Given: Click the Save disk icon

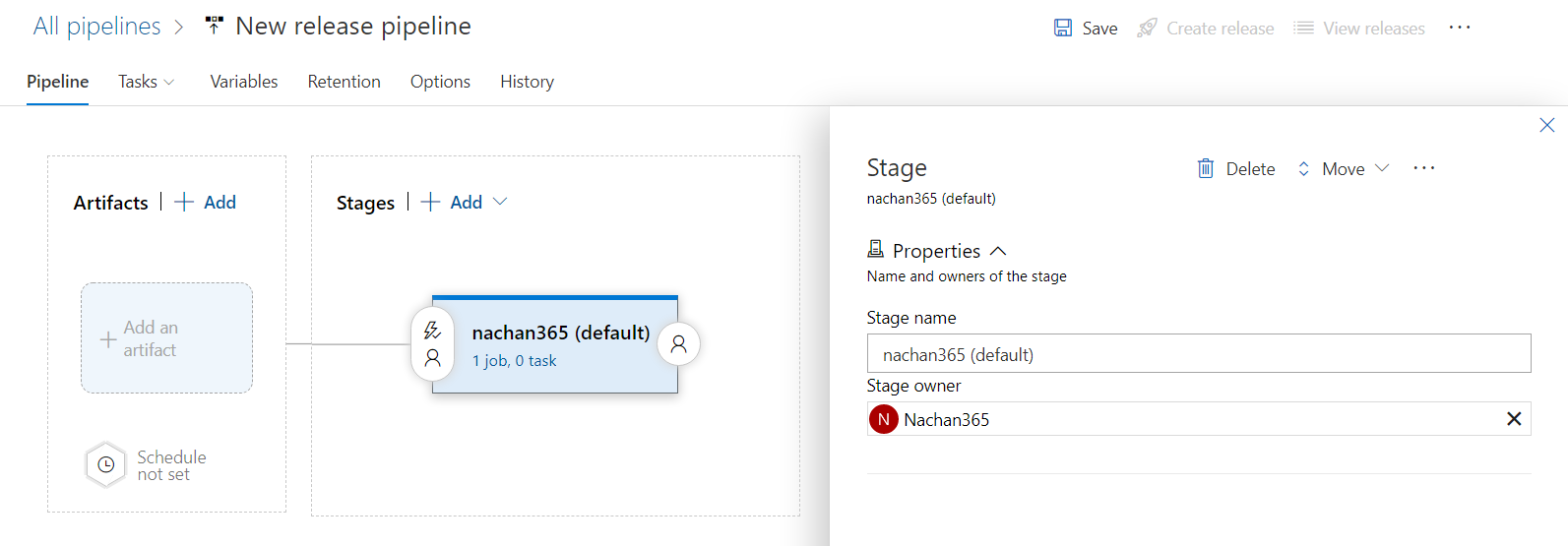Looking at the screenshot, I should point(1063,29).
